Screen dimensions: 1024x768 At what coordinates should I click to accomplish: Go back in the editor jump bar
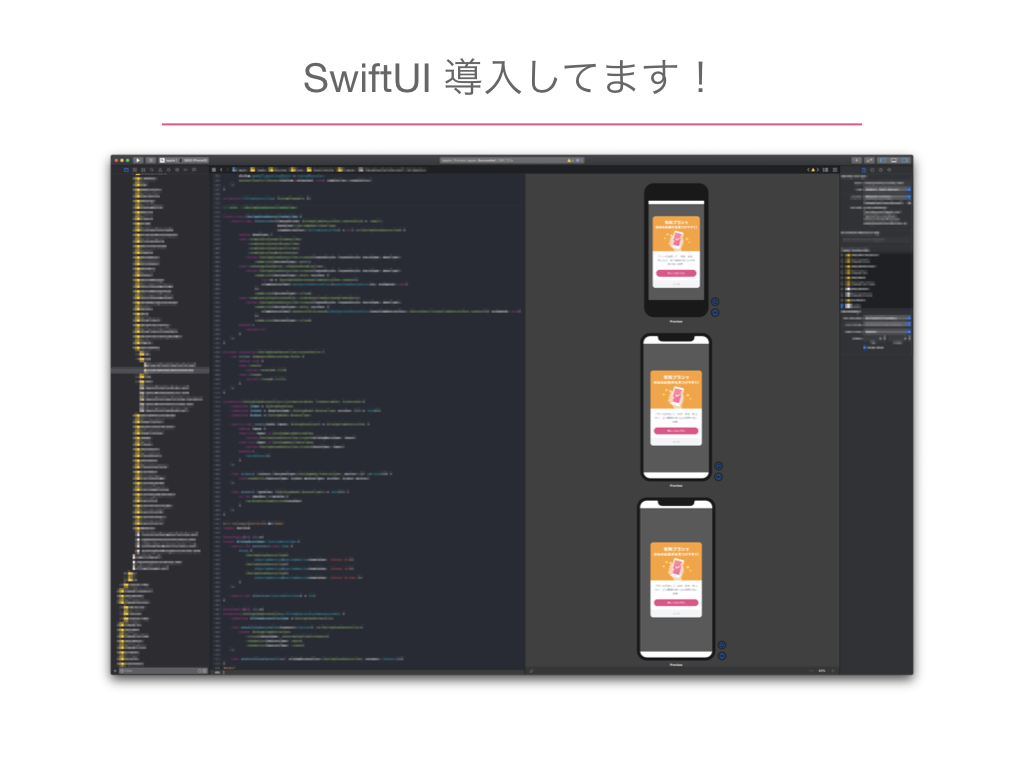point(221,170)
